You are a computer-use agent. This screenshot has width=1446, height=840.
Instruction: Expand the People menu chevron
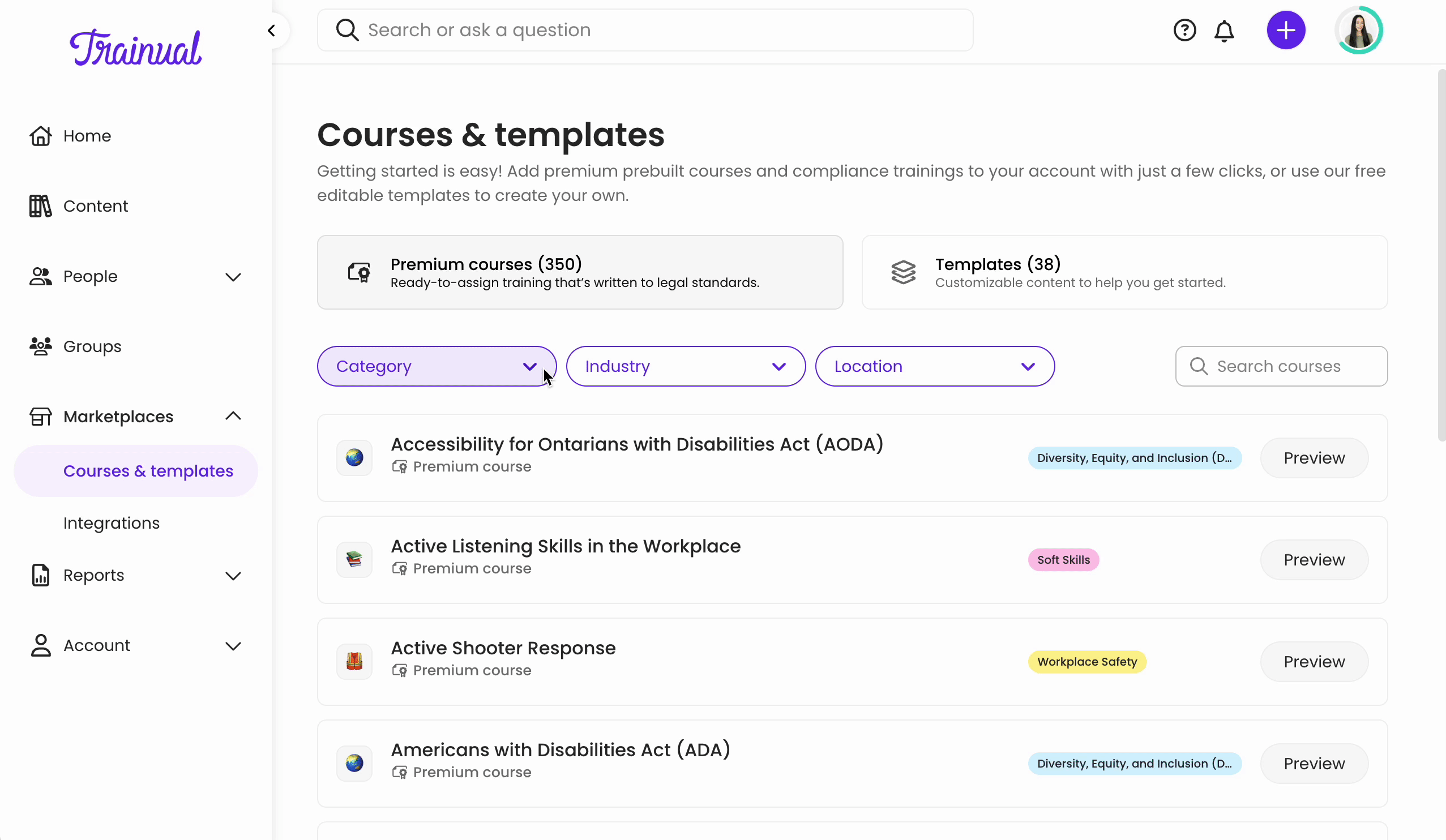click(233, 277)
